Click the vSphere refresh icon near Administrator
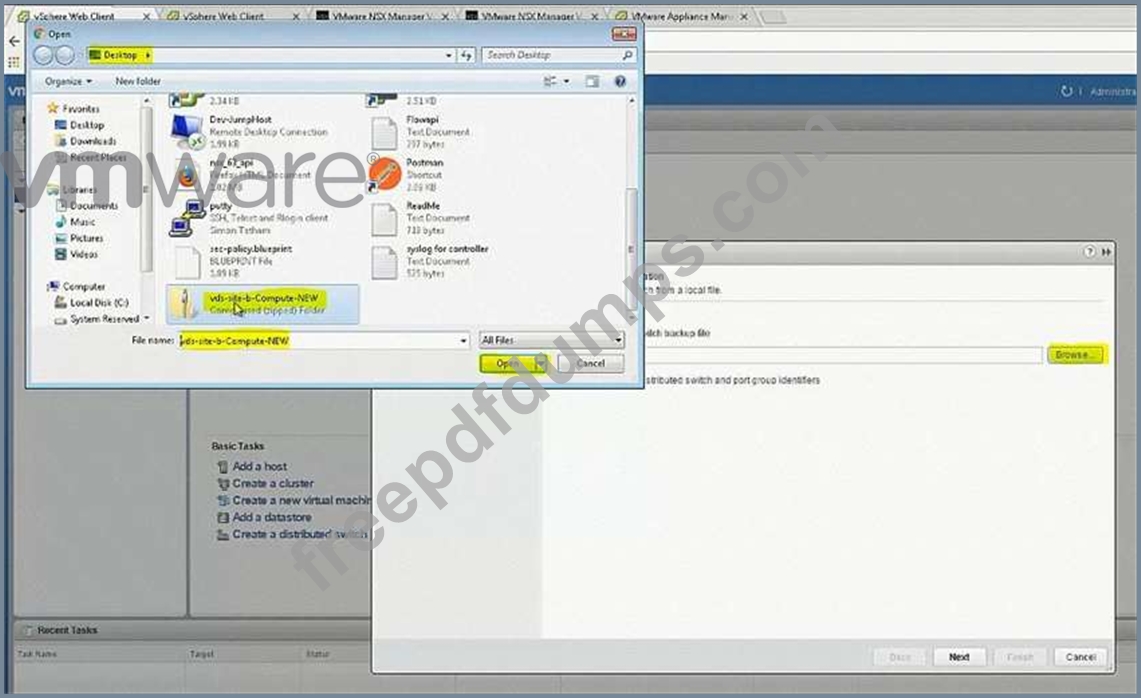Image resolution: width=1141 pixels, height=698 pixels. point(1066,91)
